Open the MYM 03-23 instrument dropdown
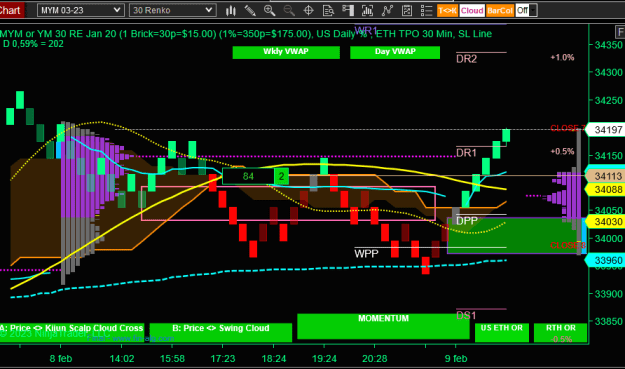Image resolution: width=625 pixels, height=369 pixels. (x=81, y=10)
